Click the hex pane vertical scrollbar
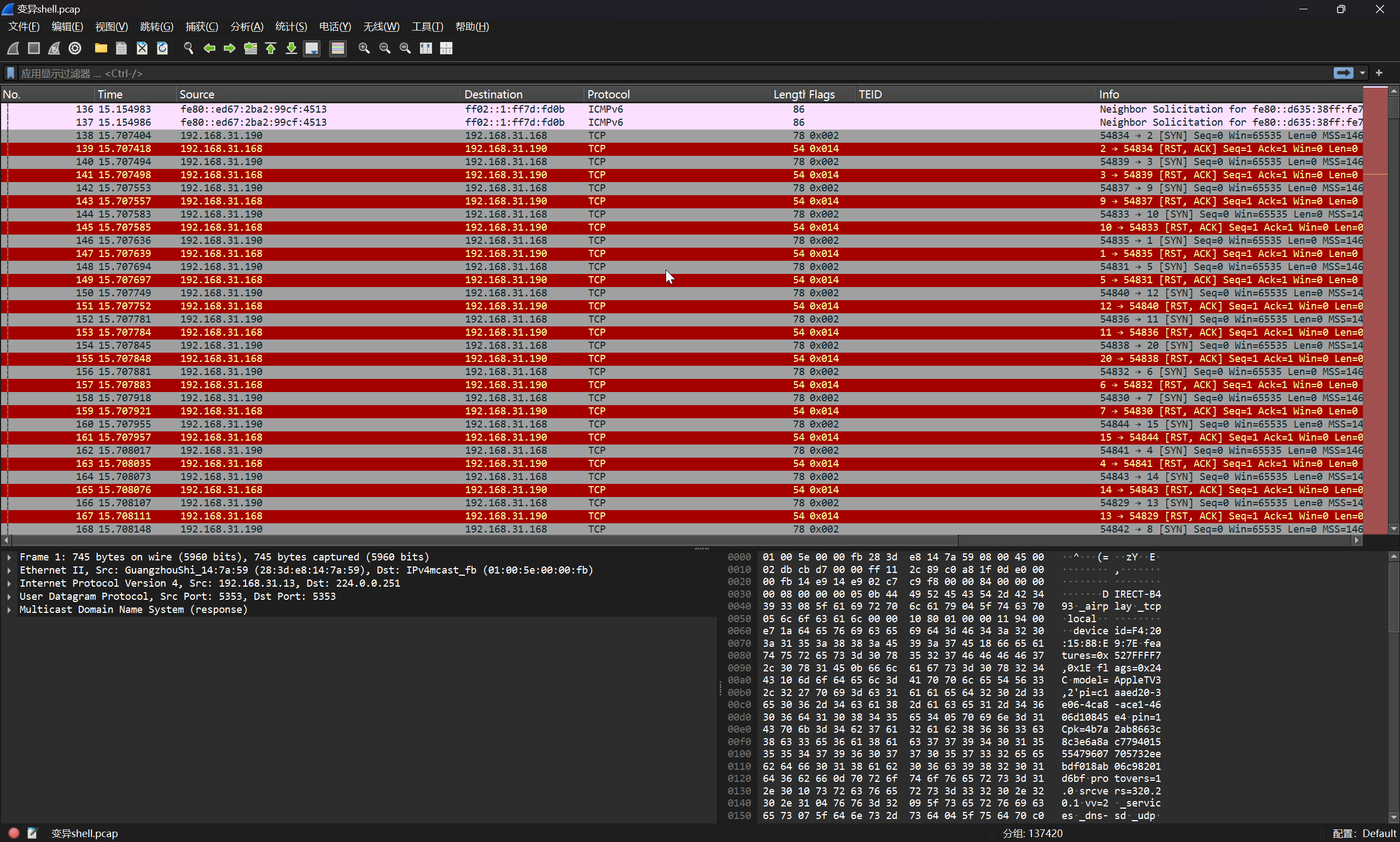 pos(1394,687)
